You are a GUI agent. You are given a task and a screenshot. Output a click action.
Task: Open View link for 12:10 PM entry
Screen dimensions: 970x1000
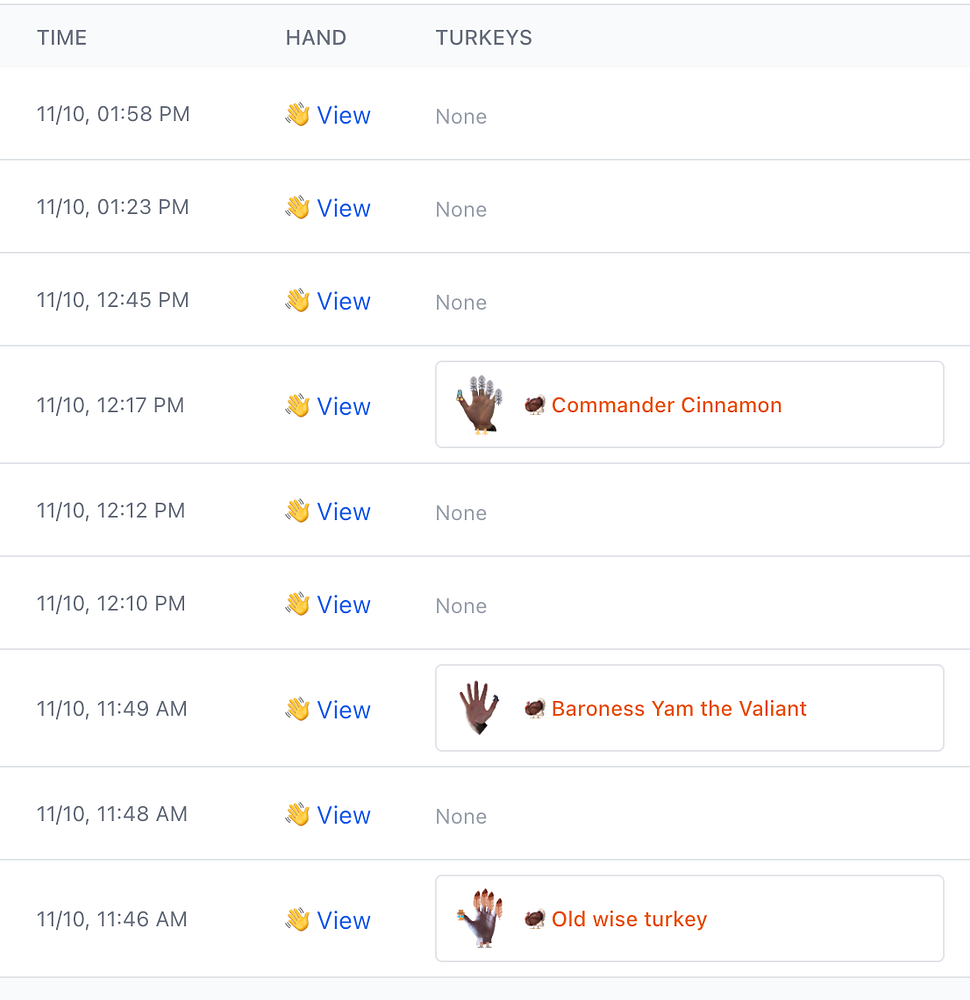[x=343, y=605]
